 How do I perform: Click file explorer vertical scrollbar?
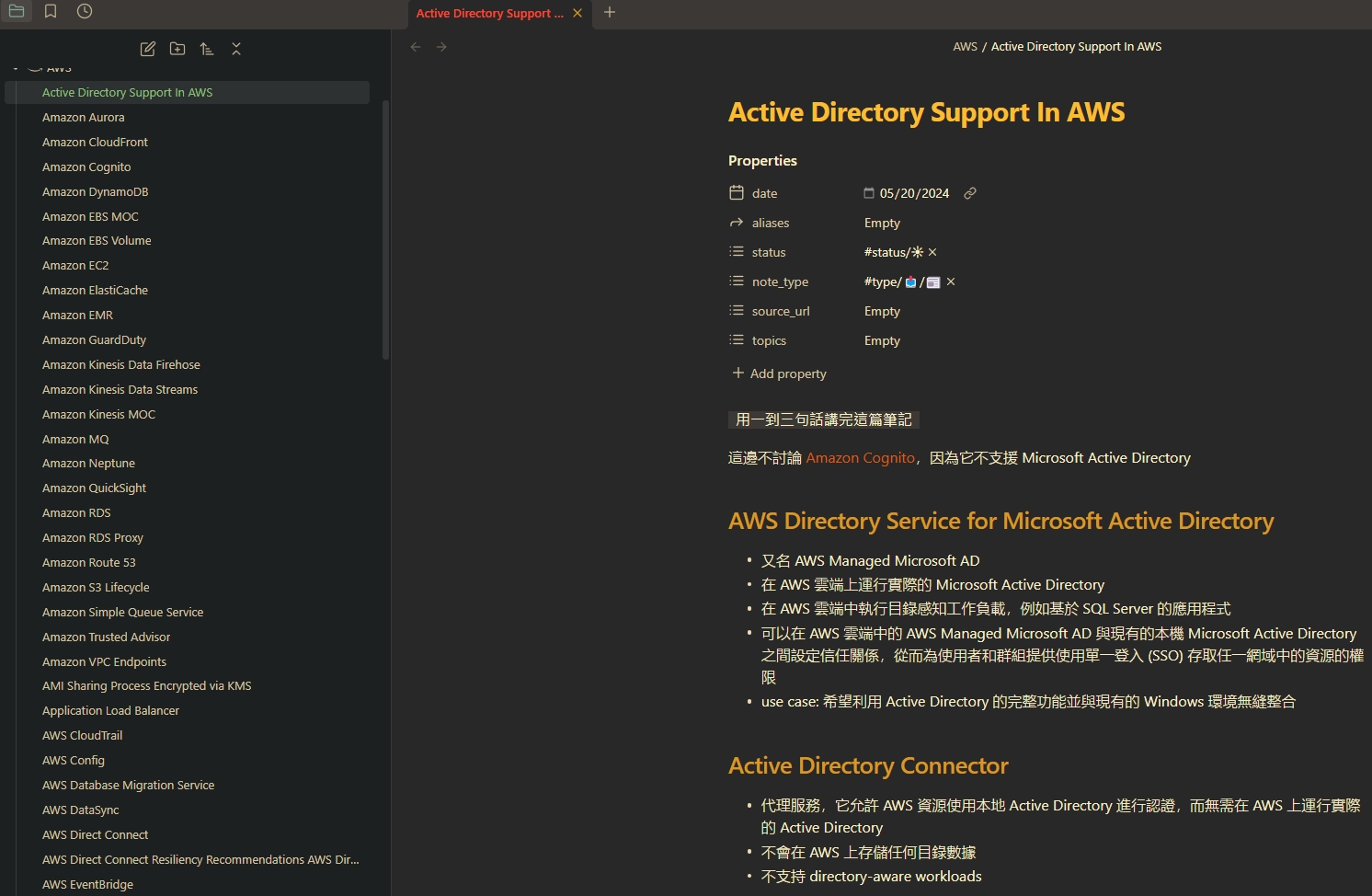click(x=385, y=230)
